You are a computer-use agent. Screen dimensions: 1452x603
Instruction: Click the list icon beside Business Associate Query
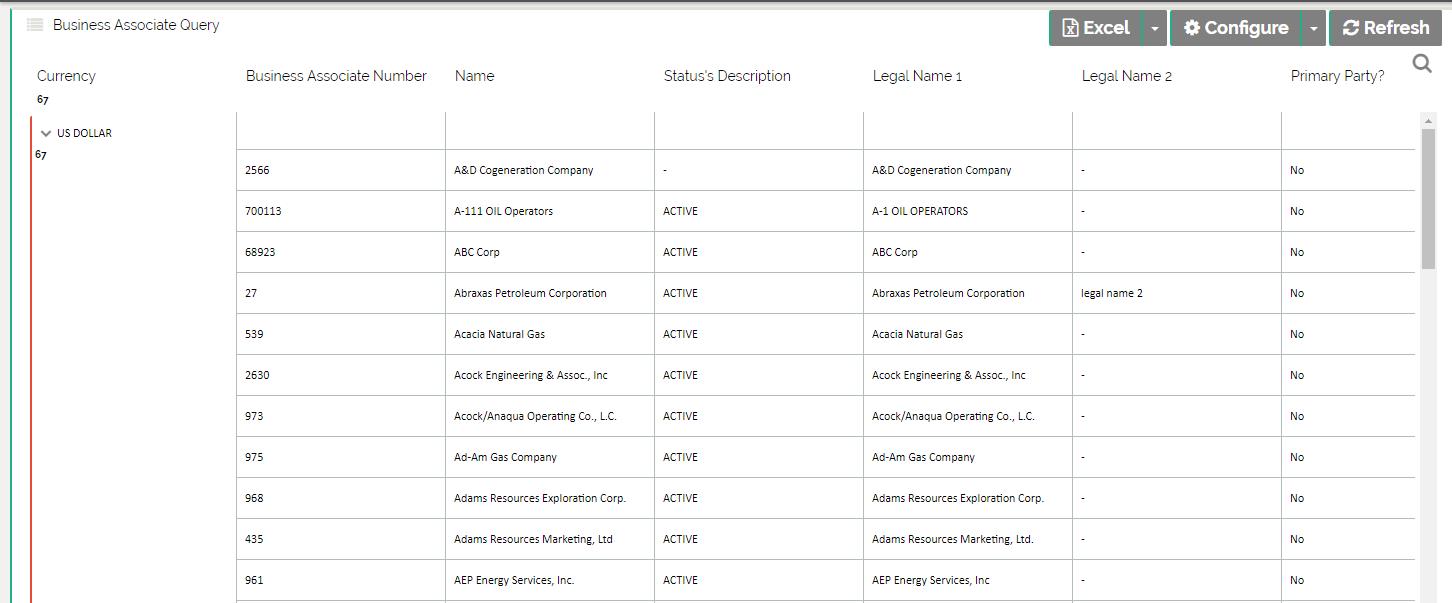(35, 25)
